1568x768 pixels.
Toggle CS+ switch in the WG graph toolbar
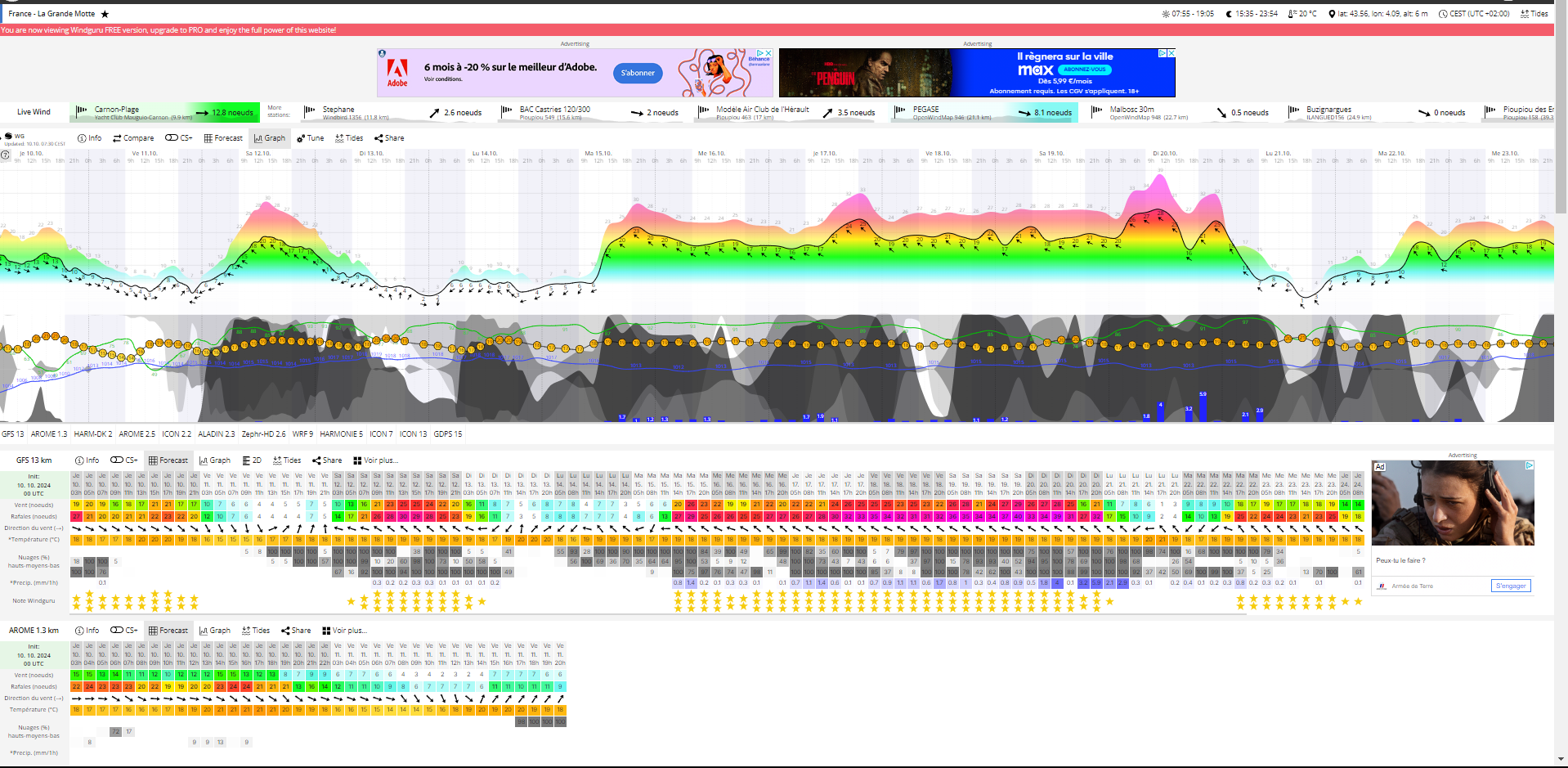click(178, 138)
